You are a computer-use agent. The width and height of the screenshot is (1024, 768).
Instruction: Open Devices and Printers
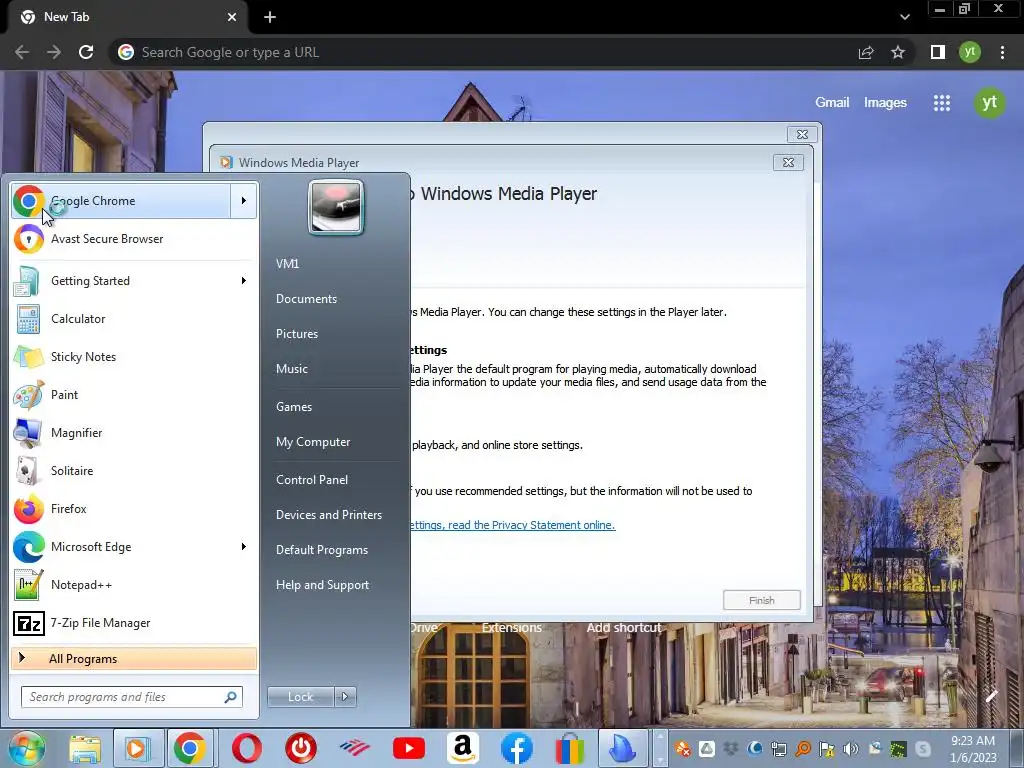[328, 515]
